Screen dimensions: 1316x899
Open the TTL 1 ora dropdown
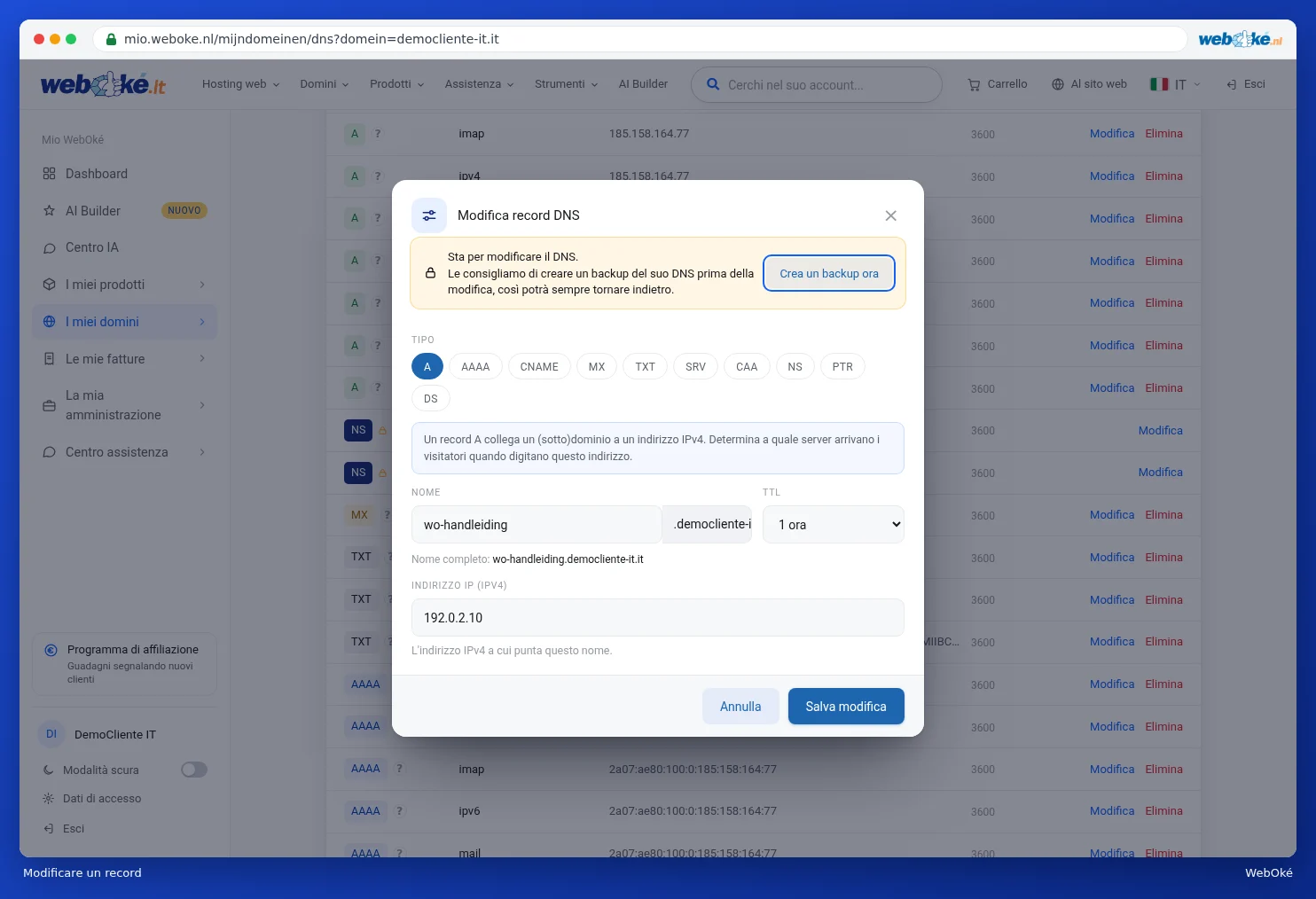[x=834, y=525]
